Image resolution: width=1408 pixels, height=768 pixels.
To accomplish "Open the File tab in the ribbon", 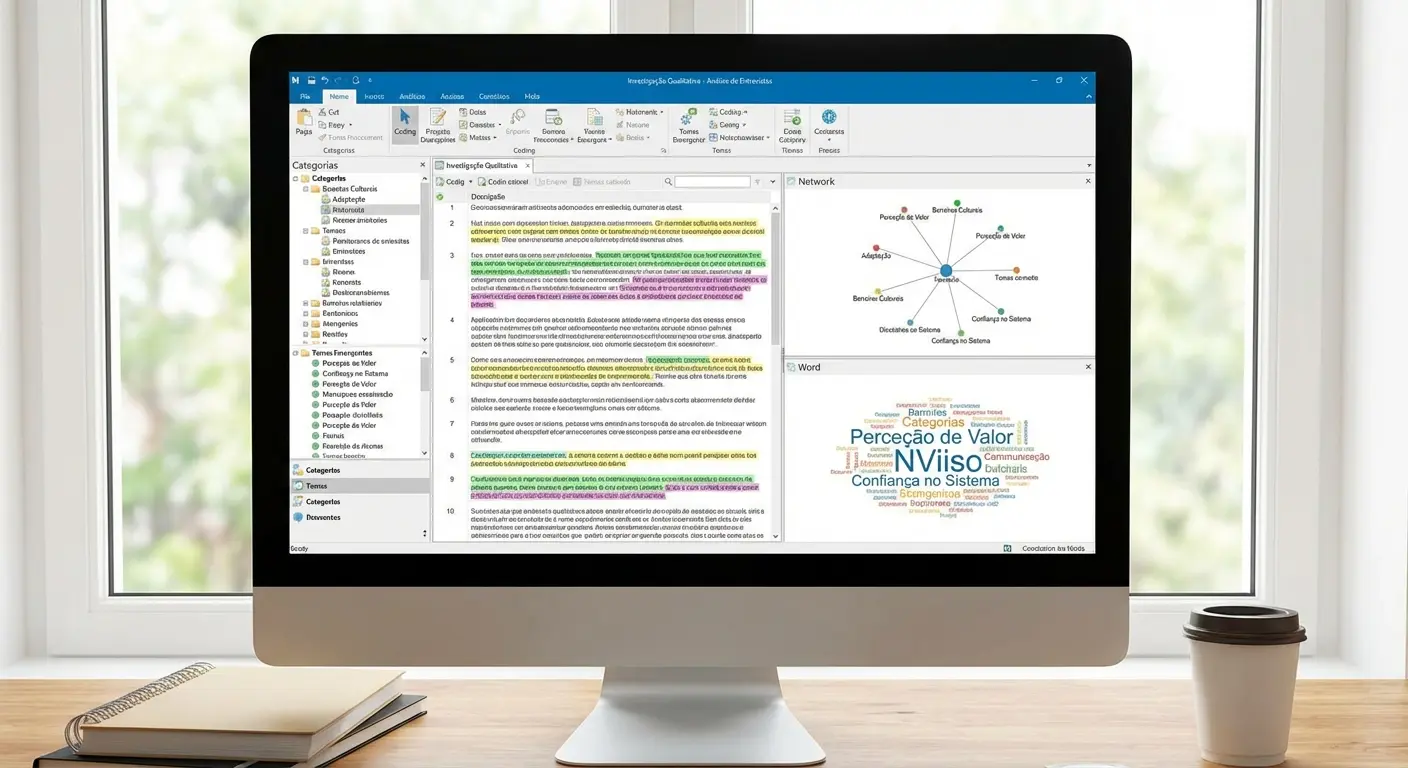I will coord(304,96).
